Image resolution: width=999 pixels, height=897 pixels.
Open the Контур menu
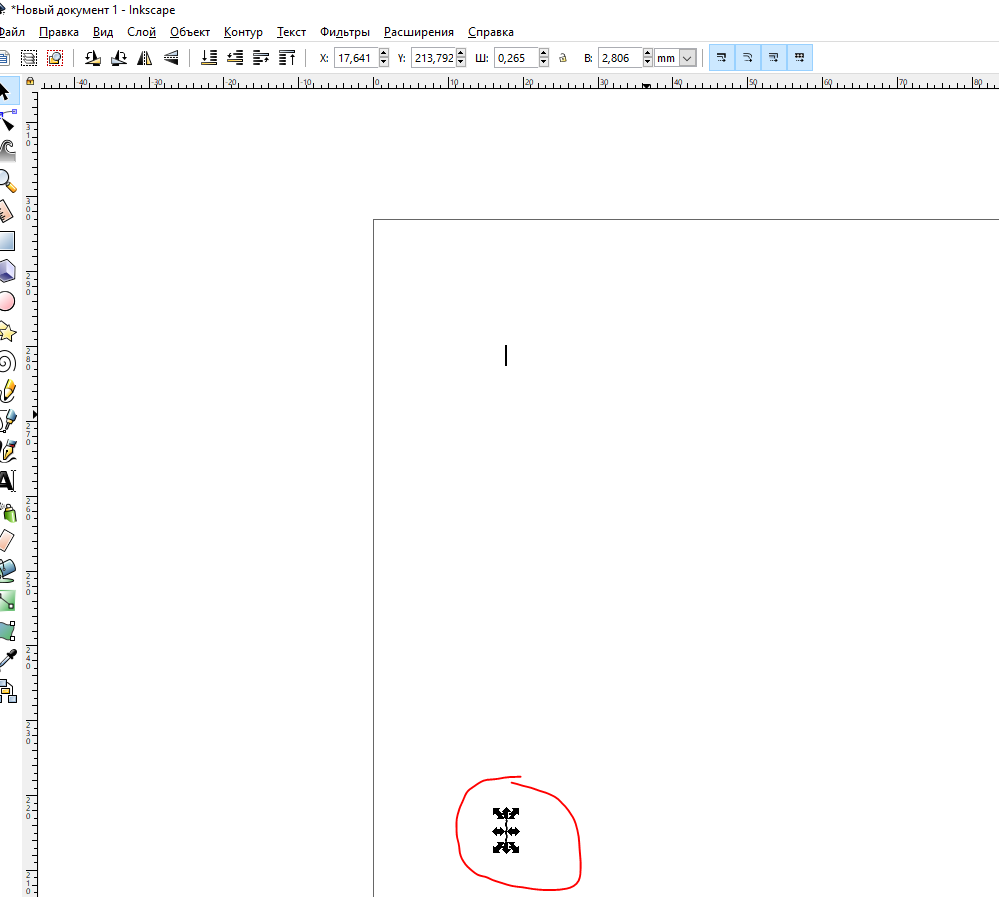click(x=243, y=32)
